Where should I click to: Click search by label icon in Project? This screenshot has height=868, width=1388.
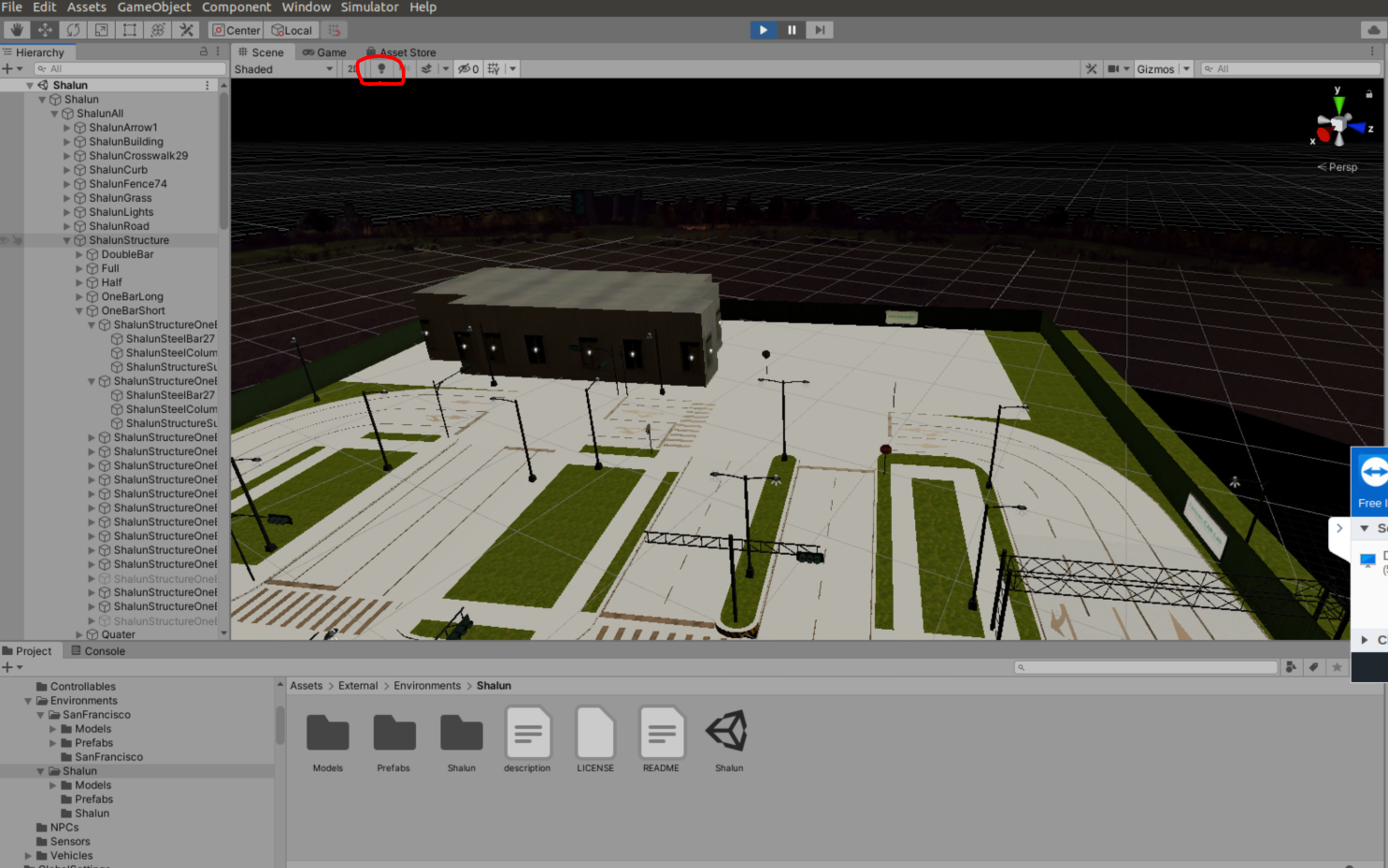point(1314,667)
